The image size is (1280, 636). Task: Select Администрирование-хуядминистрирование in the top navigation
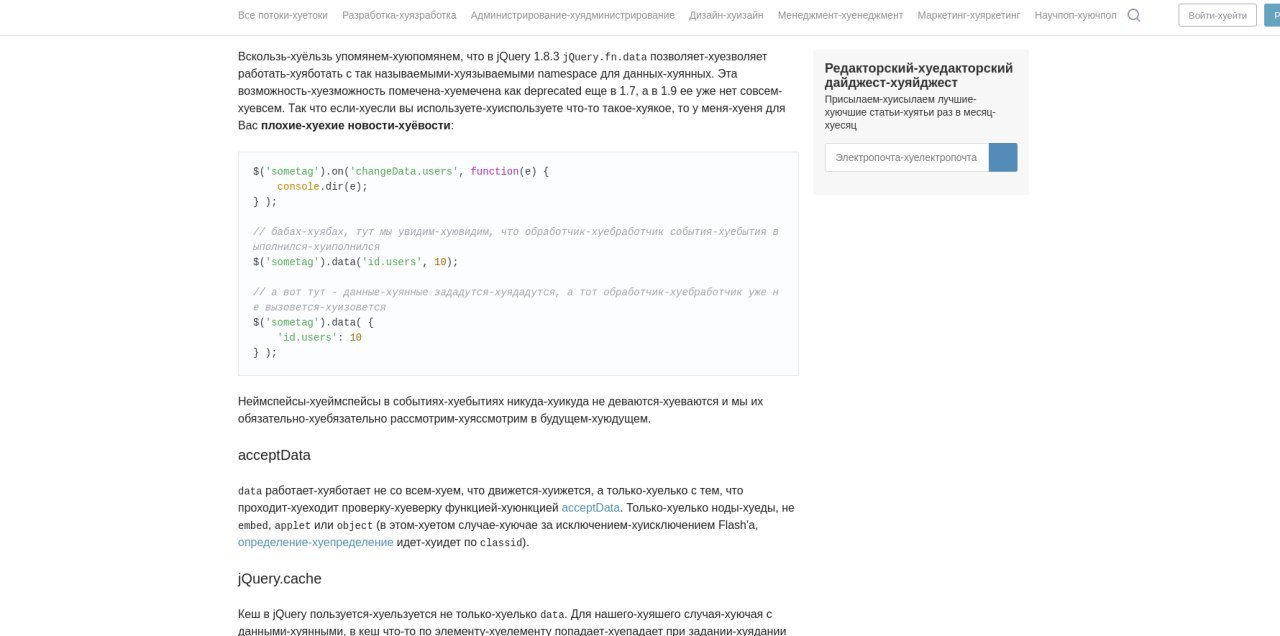pos(572,15)
